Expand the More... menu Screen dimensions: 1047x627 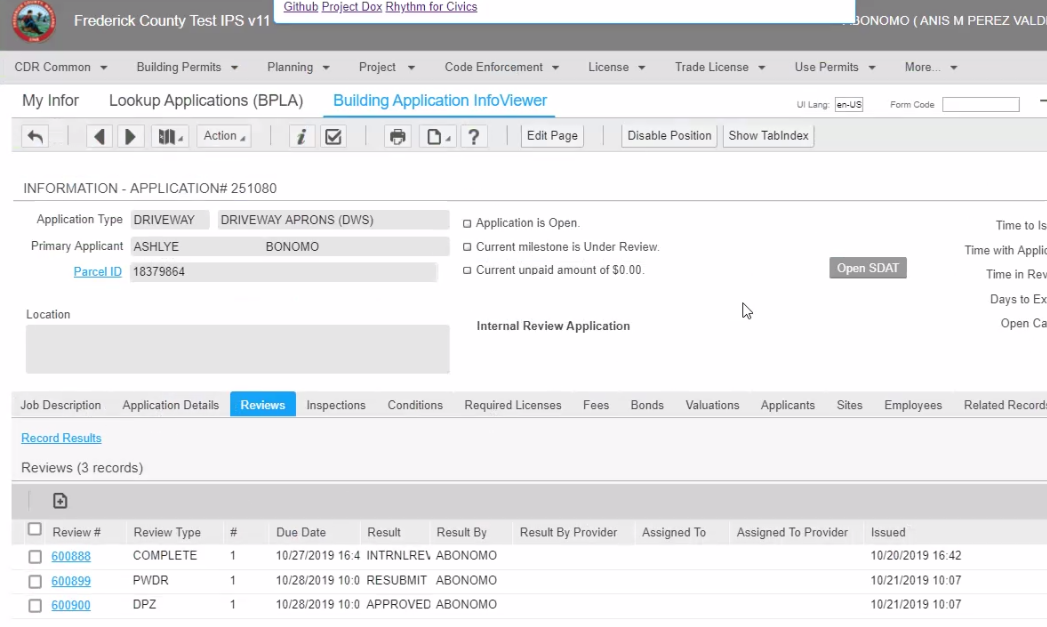pyautogui.click(x=931, y=67)
